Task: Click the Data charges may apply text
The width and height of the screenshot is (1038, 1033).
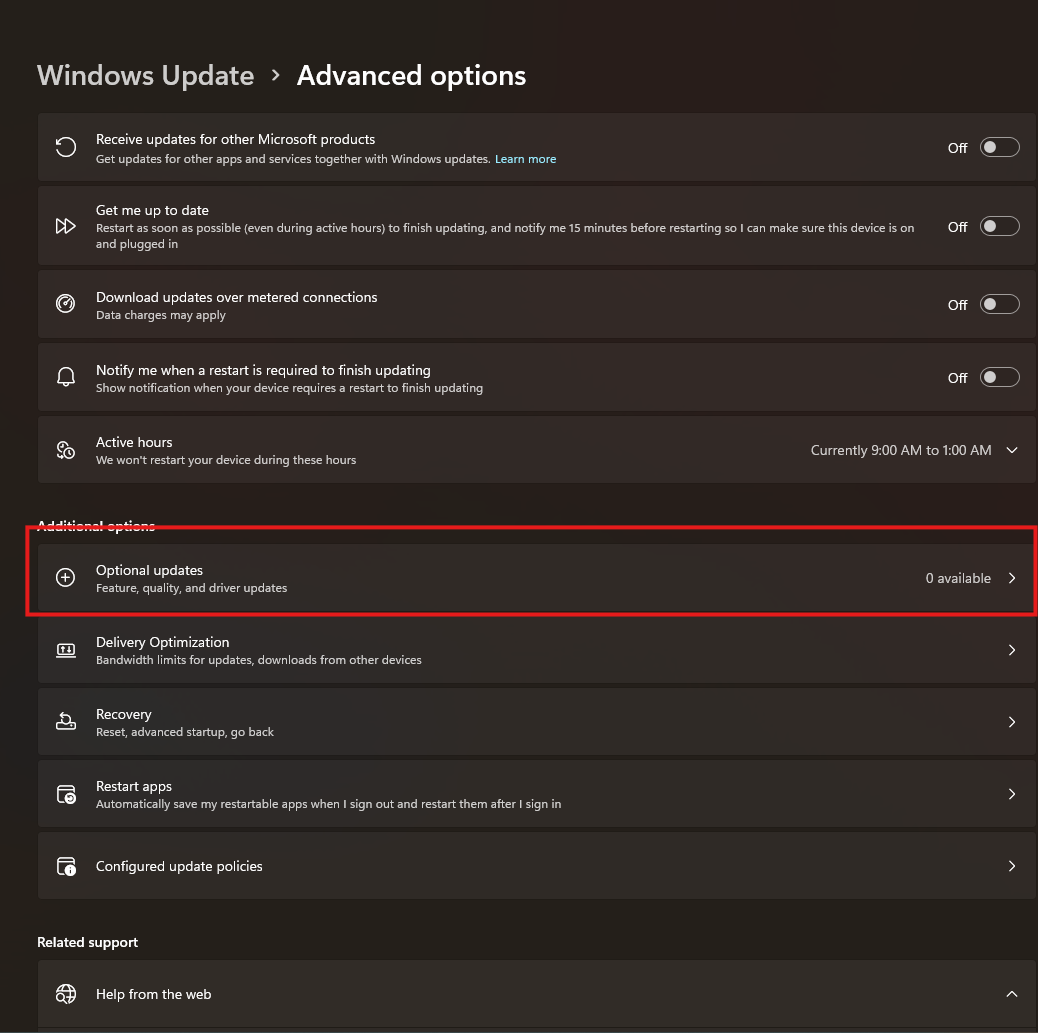Action: click(x=161, y=315)
